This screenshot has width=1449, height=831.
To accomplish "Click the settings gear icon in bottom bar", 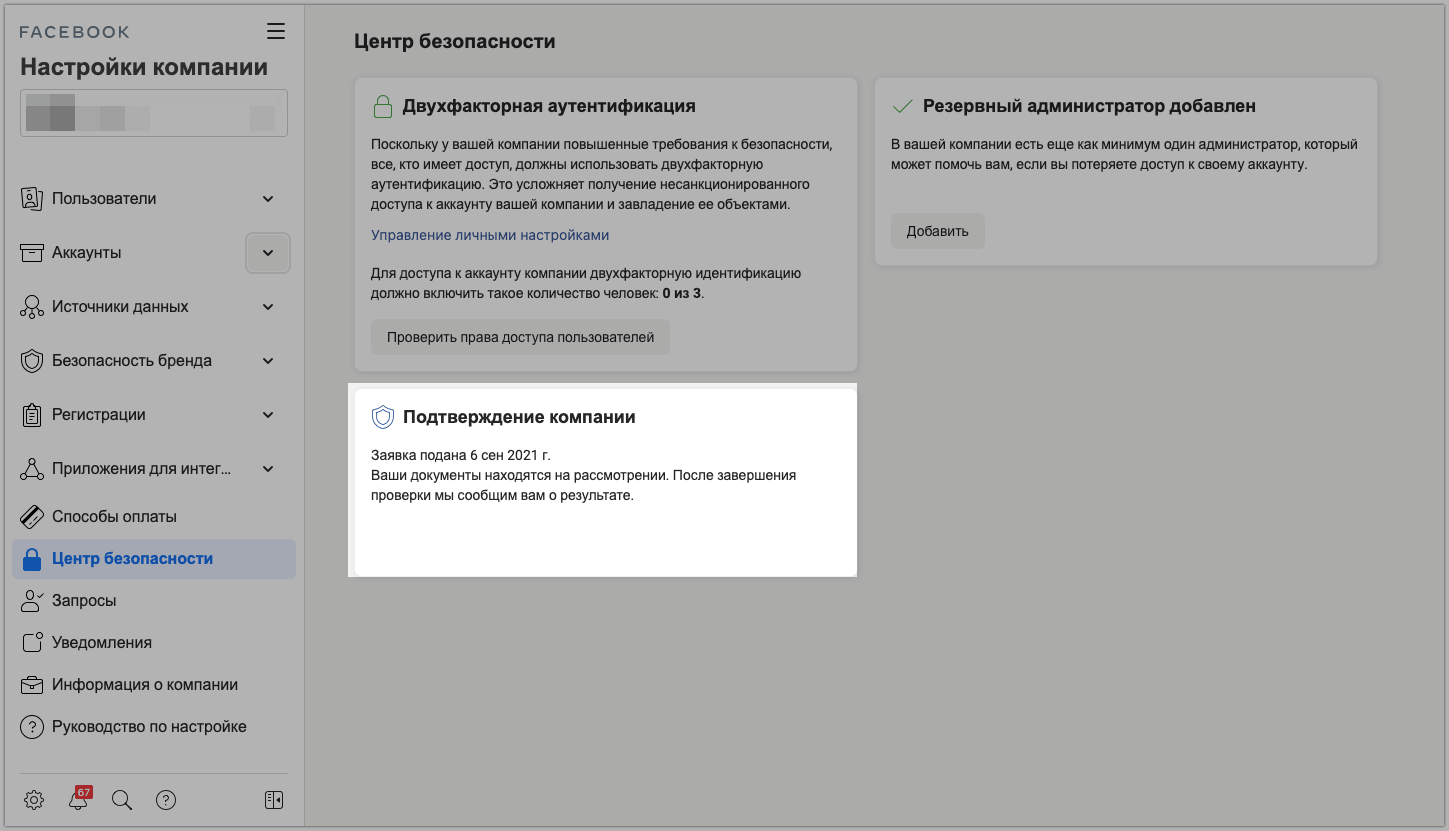I will pyautogui.click(x=34, y=800).
